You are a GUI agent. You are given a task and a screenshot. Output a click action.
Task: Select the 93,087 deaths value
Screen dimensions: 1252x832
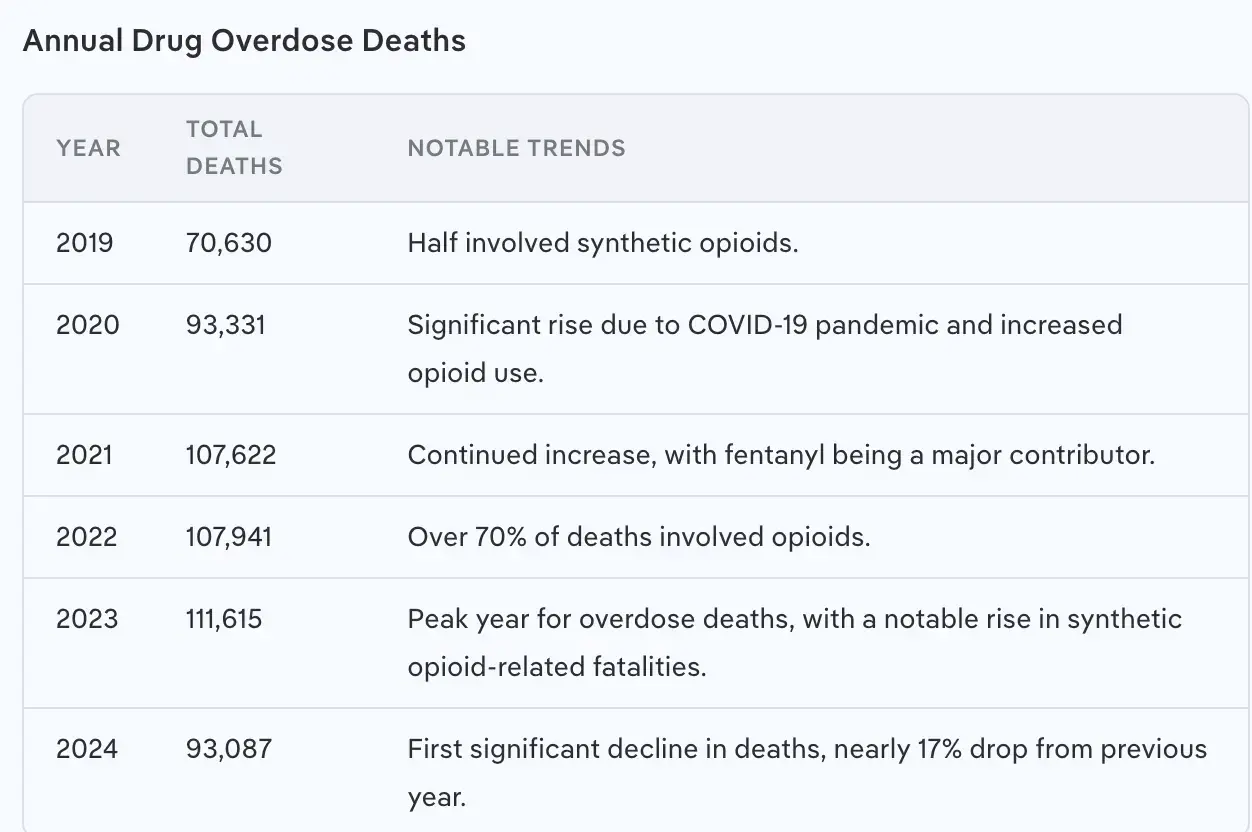coord(229,749)
